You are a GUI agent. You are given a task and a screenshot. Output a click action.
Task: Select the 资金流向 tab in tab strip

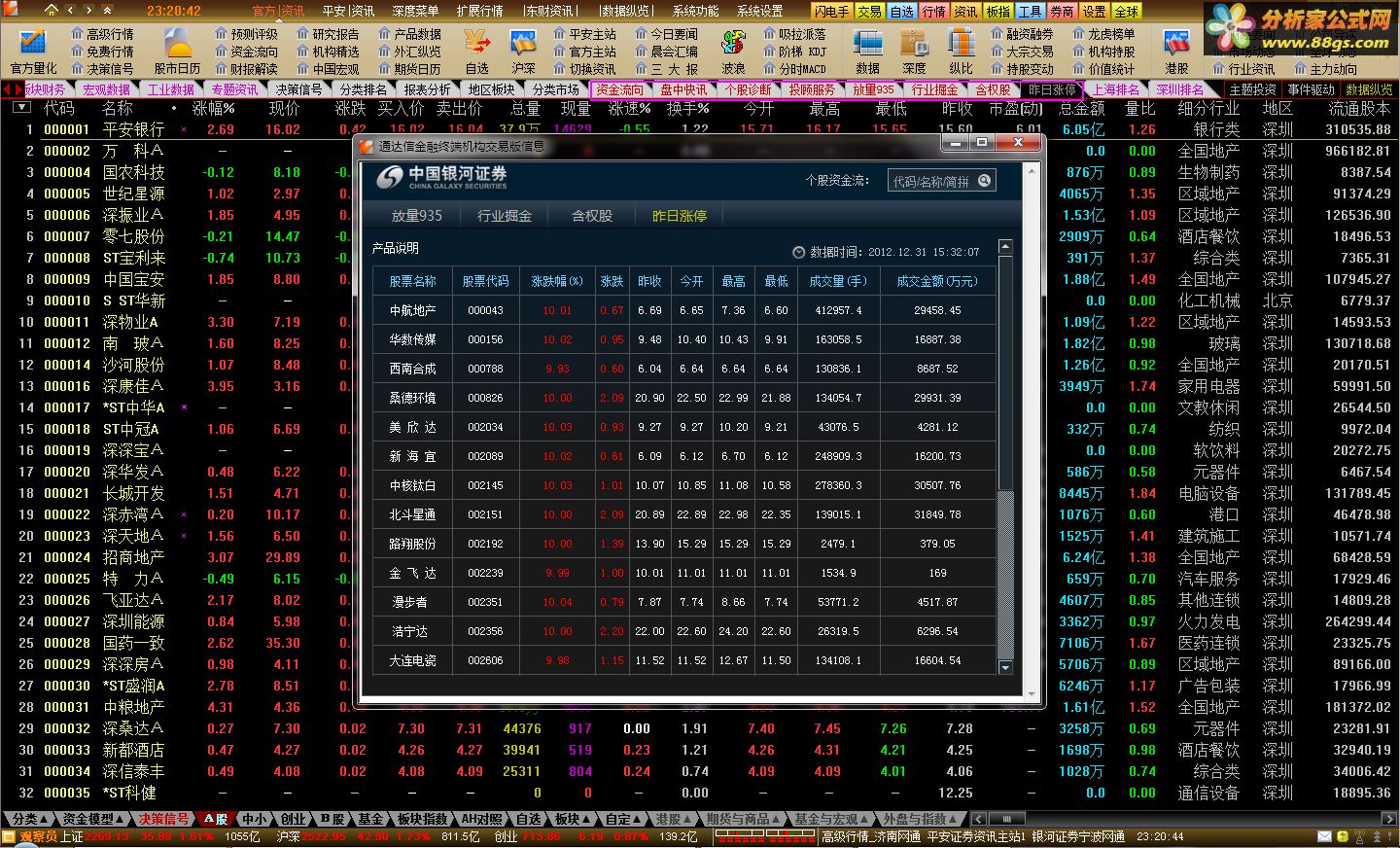[620, 89]
